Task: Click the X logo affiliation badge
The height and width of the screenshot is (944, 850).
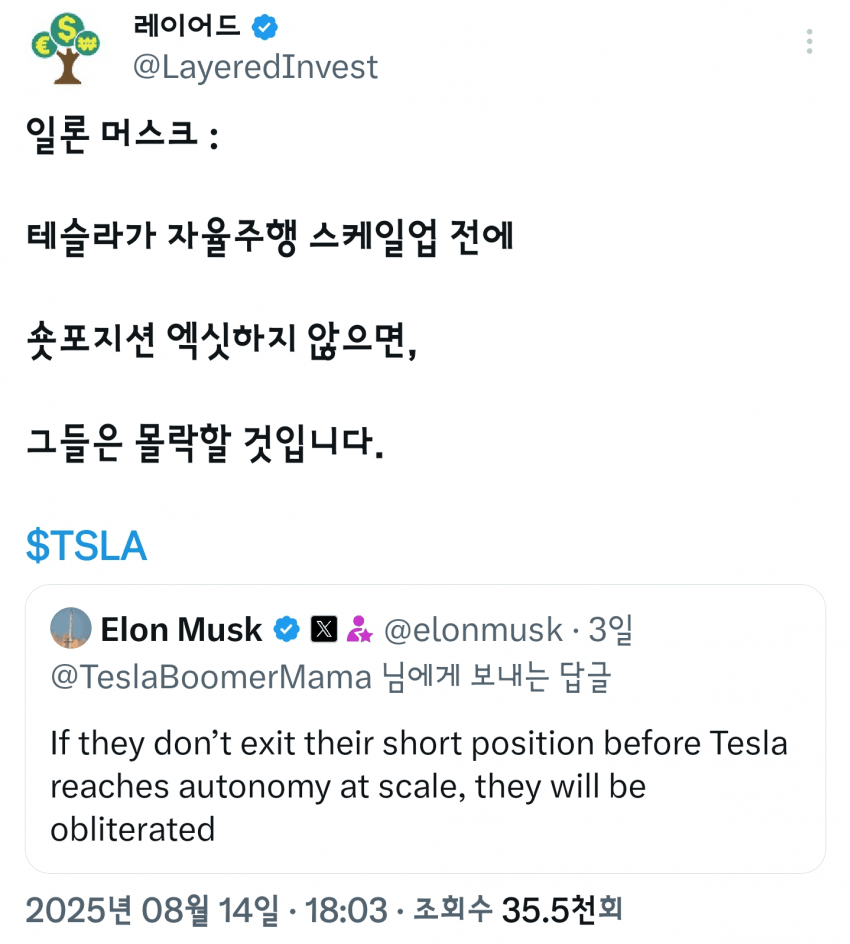Action: [x=324, y=629]
